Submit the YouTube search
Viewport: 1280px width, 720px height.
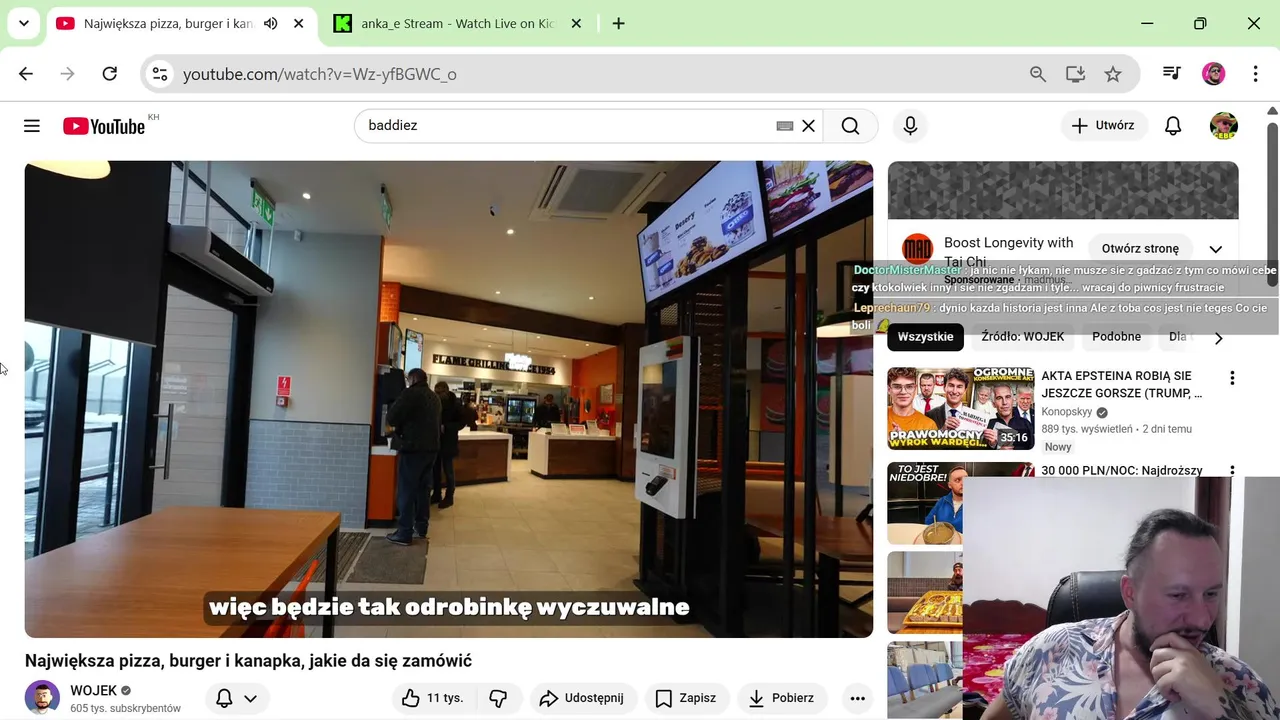[850, 125]
